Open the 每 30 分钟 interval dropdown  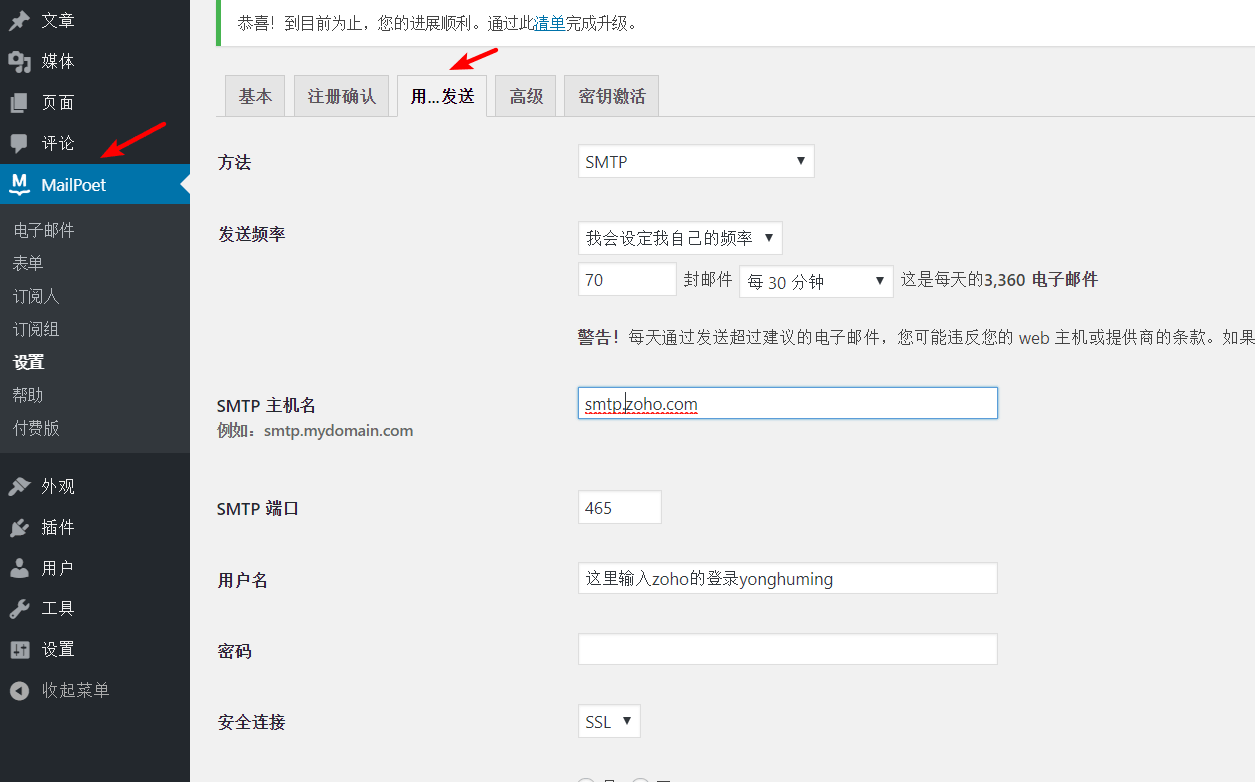816,281
